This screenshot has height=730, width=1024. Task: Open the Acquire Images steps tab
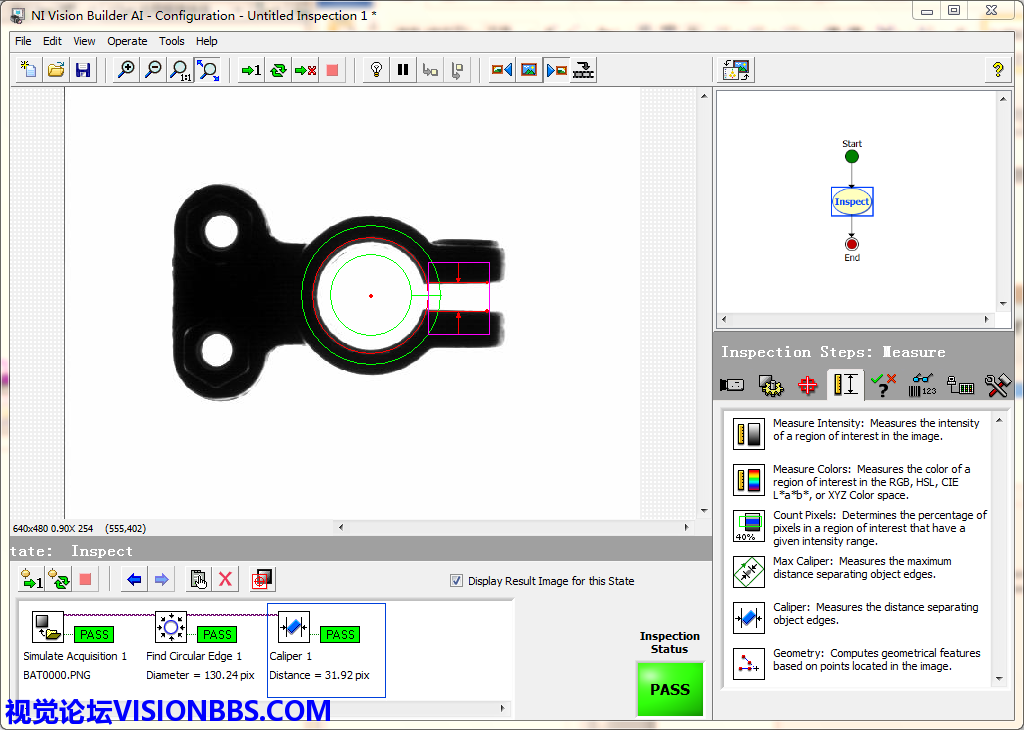[x=732, y=385]
